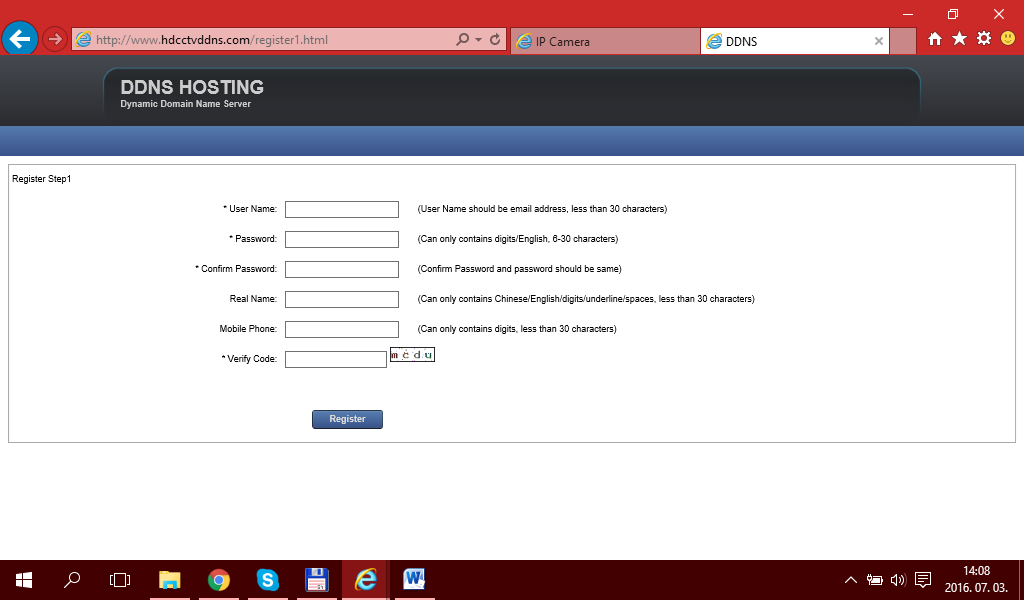
Task: Click the 'Dynamic Domain Name Server' subtitle
Action: (185, 104)
